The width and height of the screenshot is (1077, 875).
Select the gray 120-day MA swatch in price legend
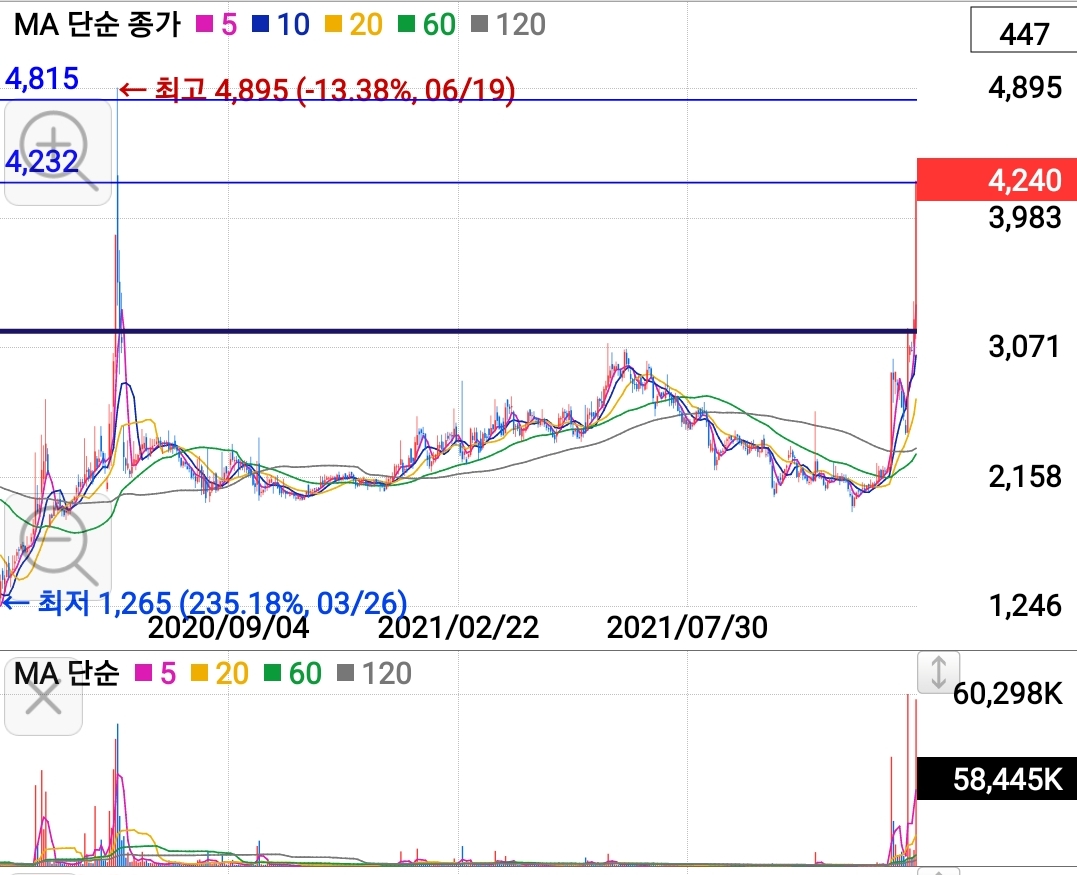(x=479, y=25)
